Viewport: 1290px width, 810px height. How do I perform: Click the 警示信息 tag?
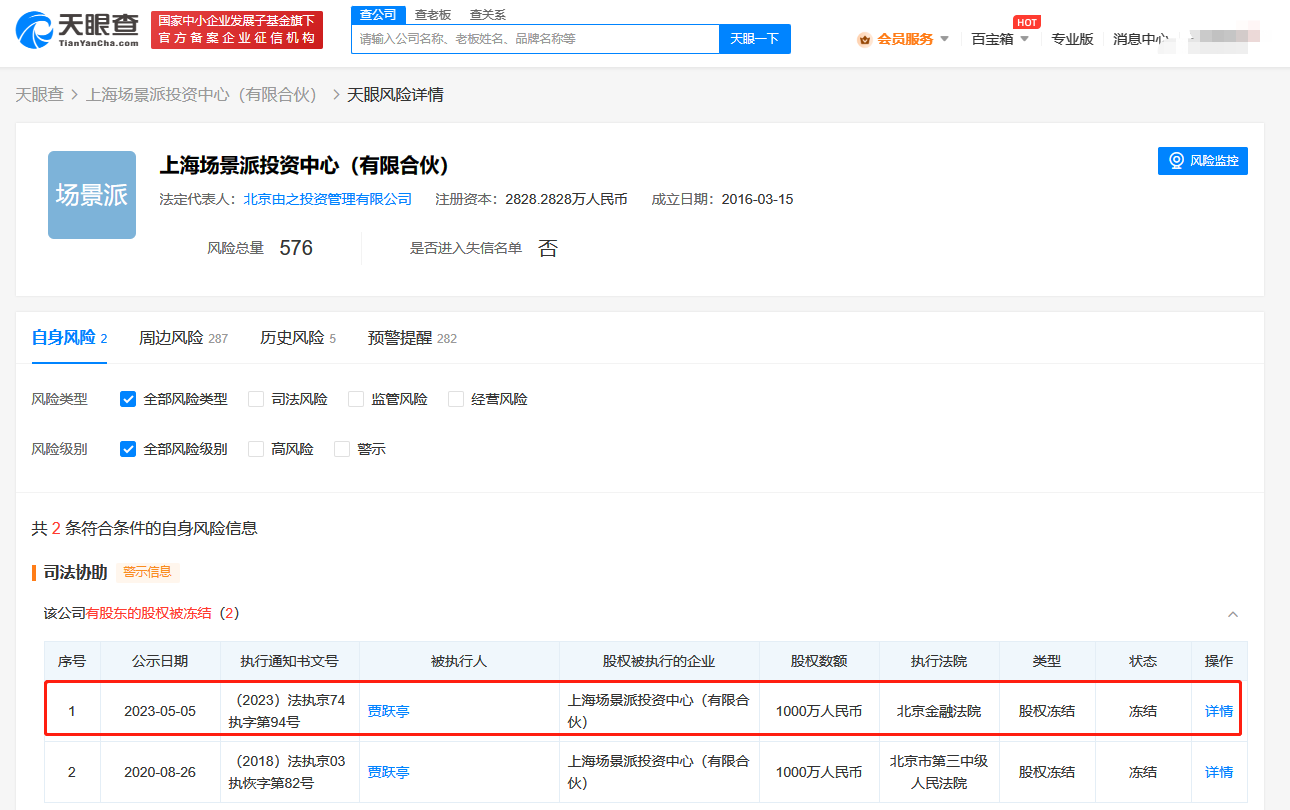tap(147, 572)
